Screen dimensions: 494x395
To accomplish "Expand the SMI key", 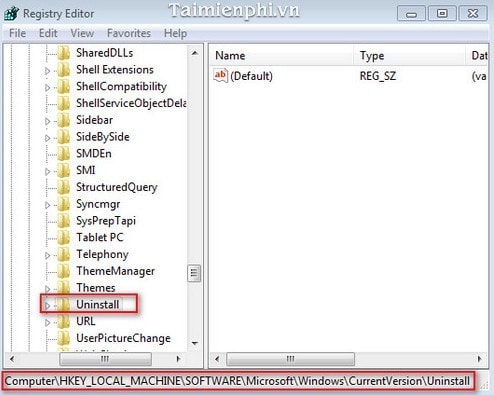I will [x=48, y=171].
